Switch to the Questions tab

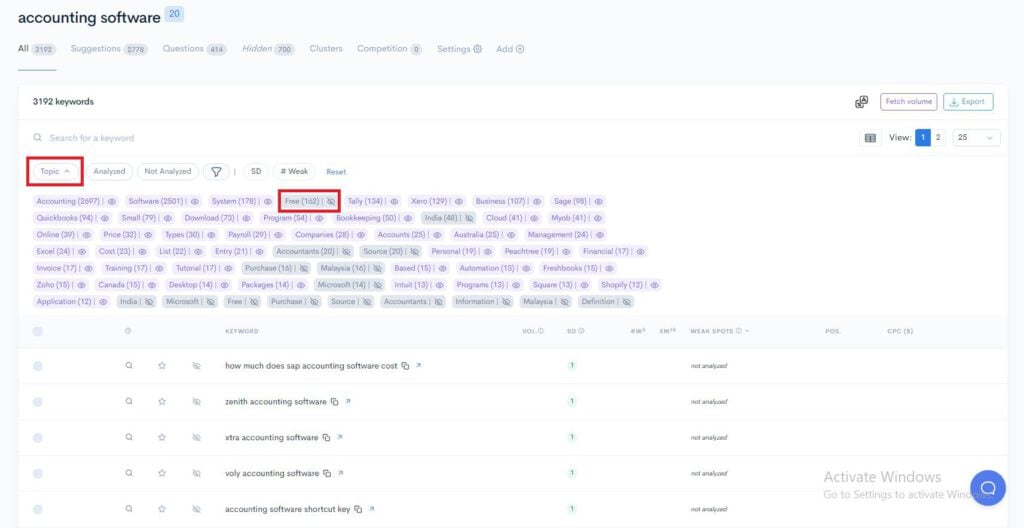195,49
